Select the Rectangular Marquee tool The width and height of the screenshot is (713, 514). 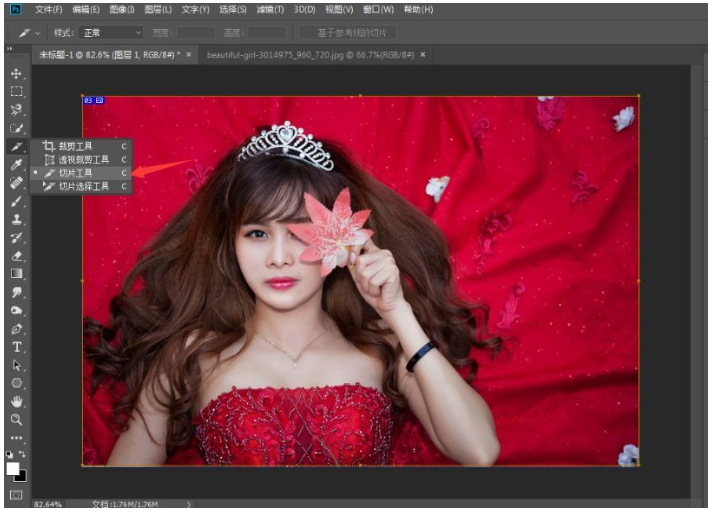click(x=17, y=92)
